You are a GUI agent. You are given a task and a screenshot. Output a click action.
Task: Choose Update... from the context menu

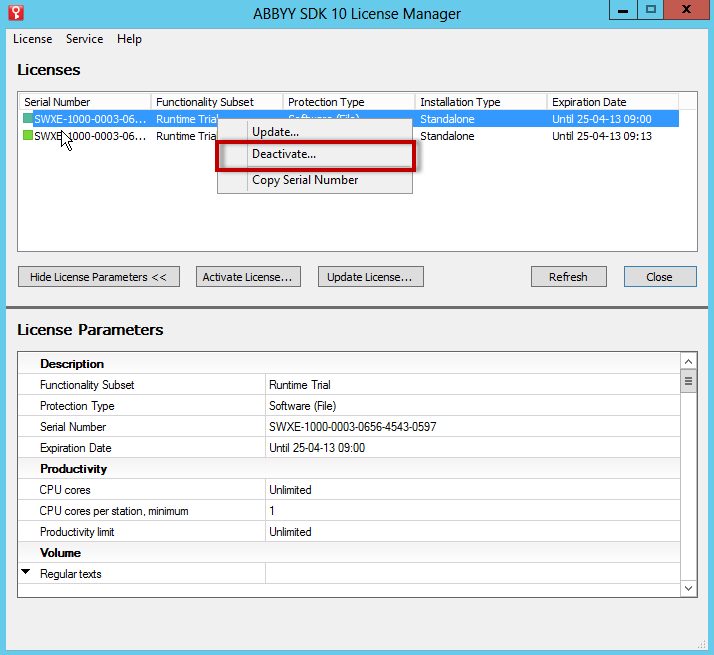(275, 132)
